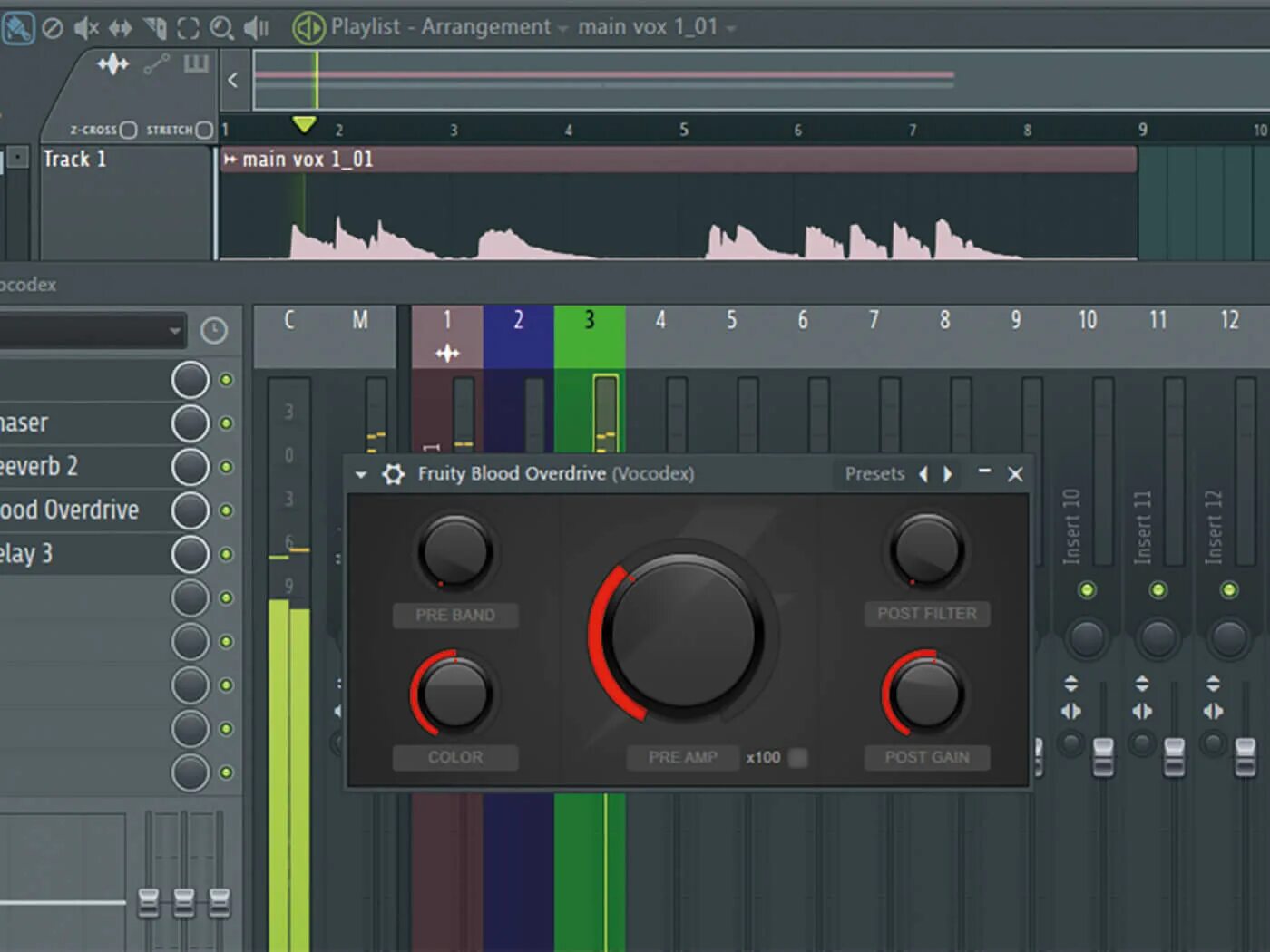The width and height of the screenshot is (1270, 952).
Task: Open Fruity Blood Overdrive plugin menu arrow
Action: (361, 474)
